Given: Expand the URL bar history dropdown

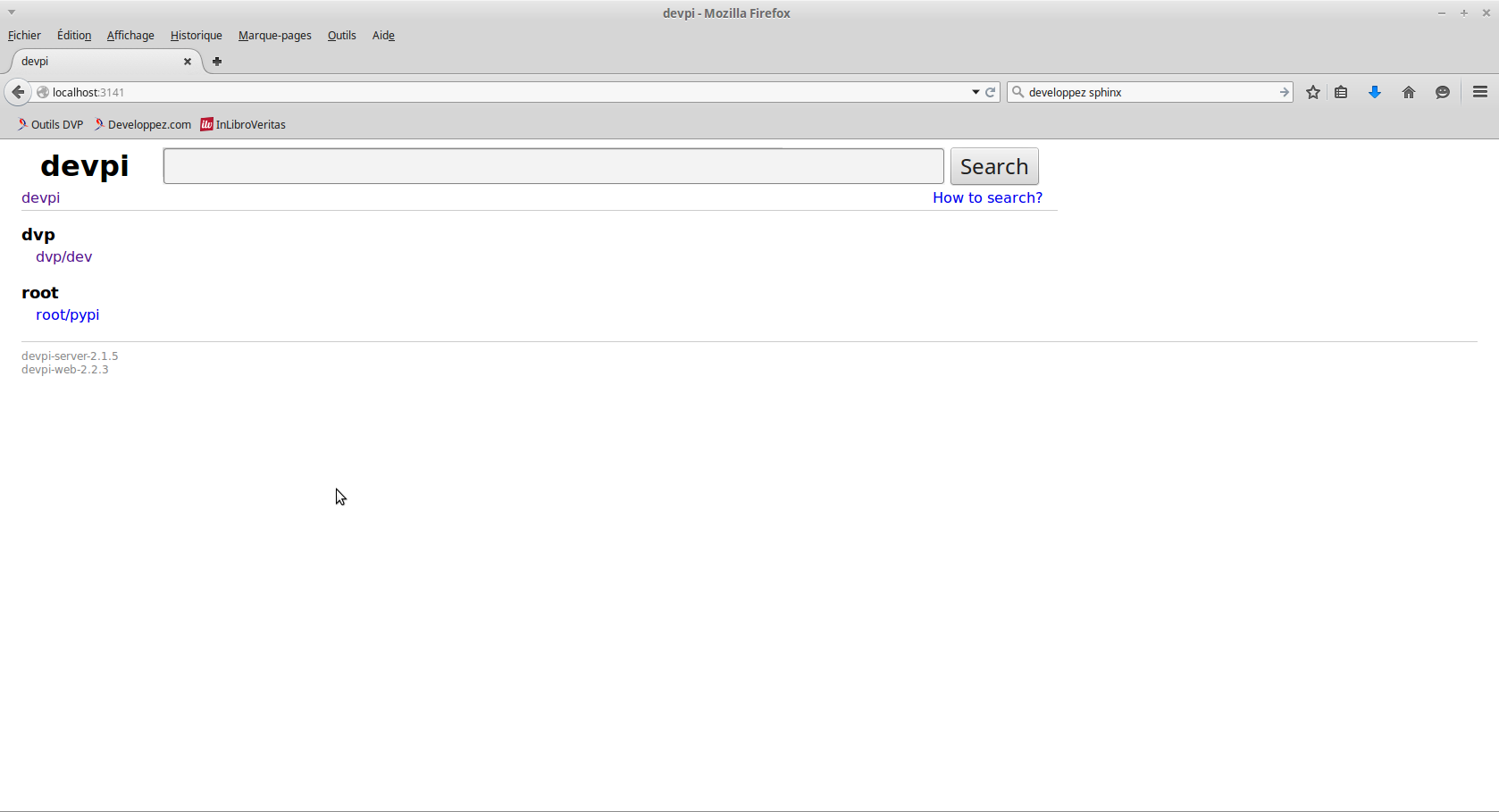Looking at the screenshot, I should tap(976, 92).
